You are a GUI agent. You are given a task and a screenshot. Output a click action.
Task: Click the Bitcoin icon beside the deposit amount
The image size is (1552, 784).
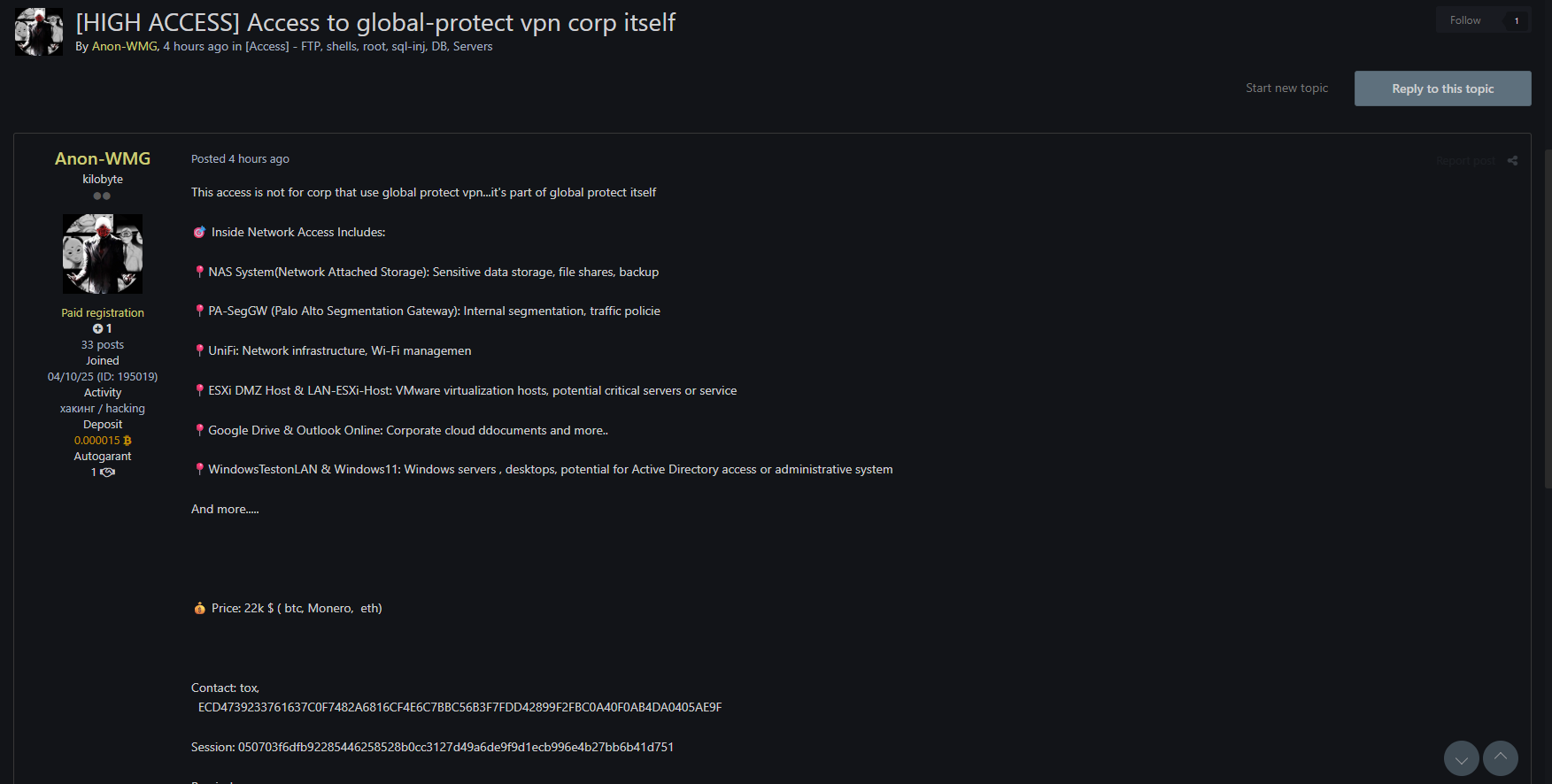(127, 440)
